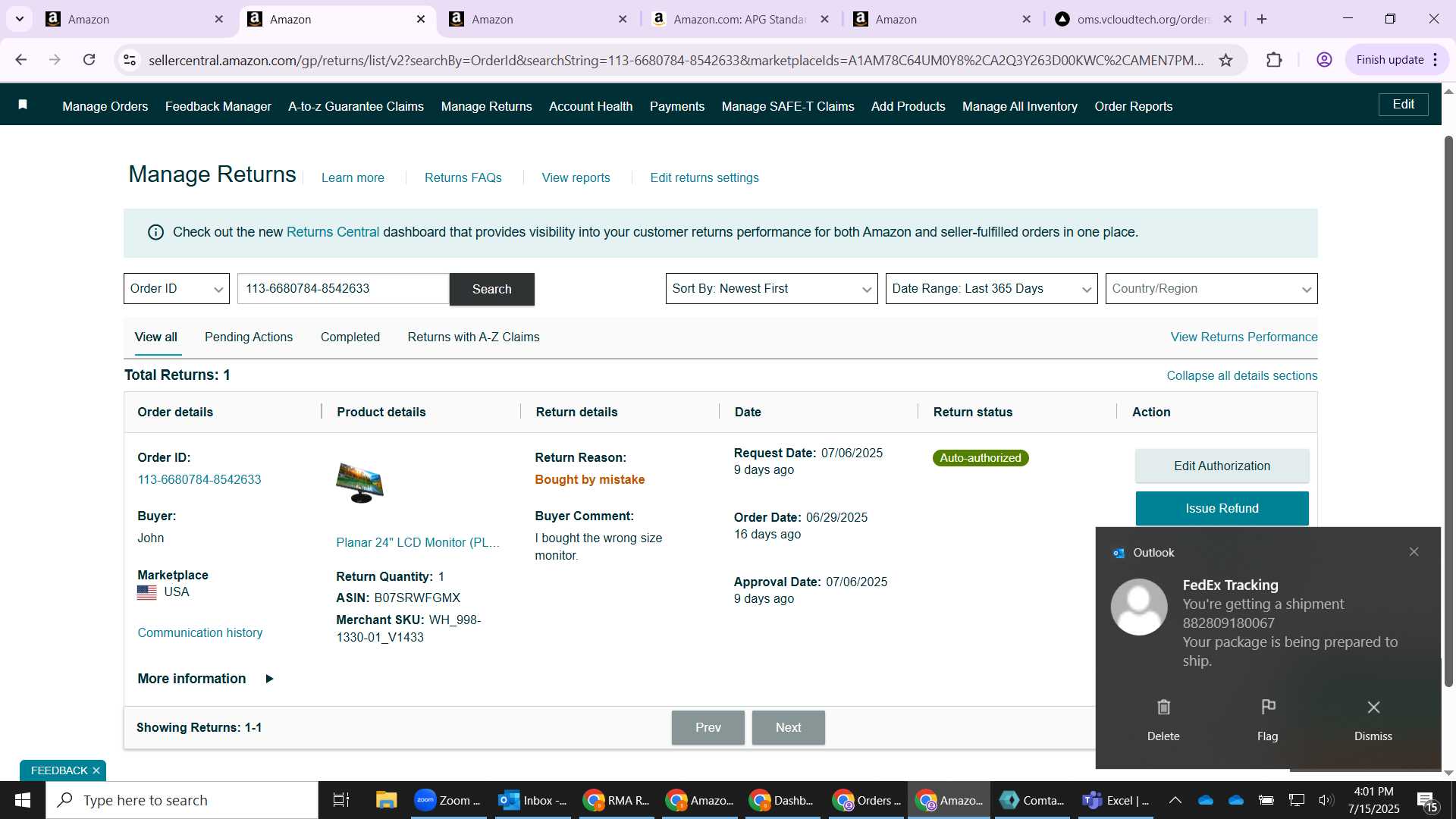Click the Windows taskbar search box
This screenshot has height=819, width=1456.
click(182, 800)
